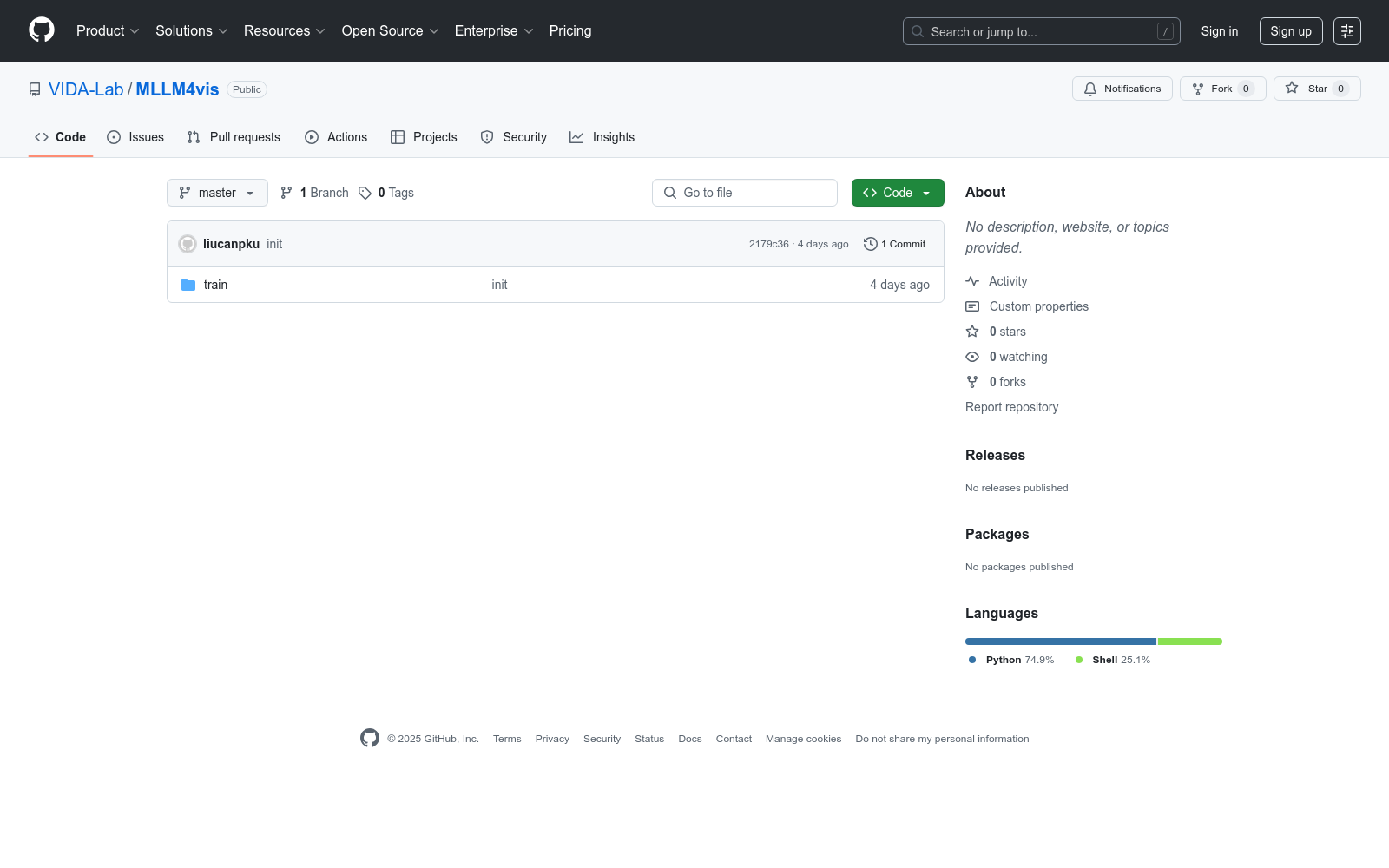The image size is (1389, 868).
Task: View the 0 Tags link
Action: tap(386, 193)
